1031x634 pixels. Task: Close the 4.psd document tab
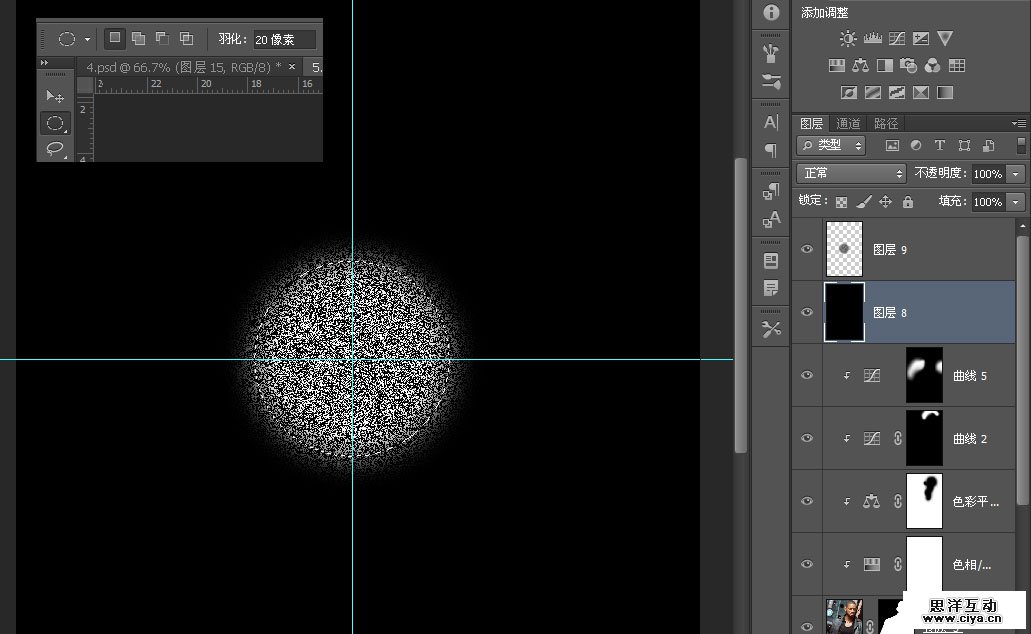pos(292,67)
